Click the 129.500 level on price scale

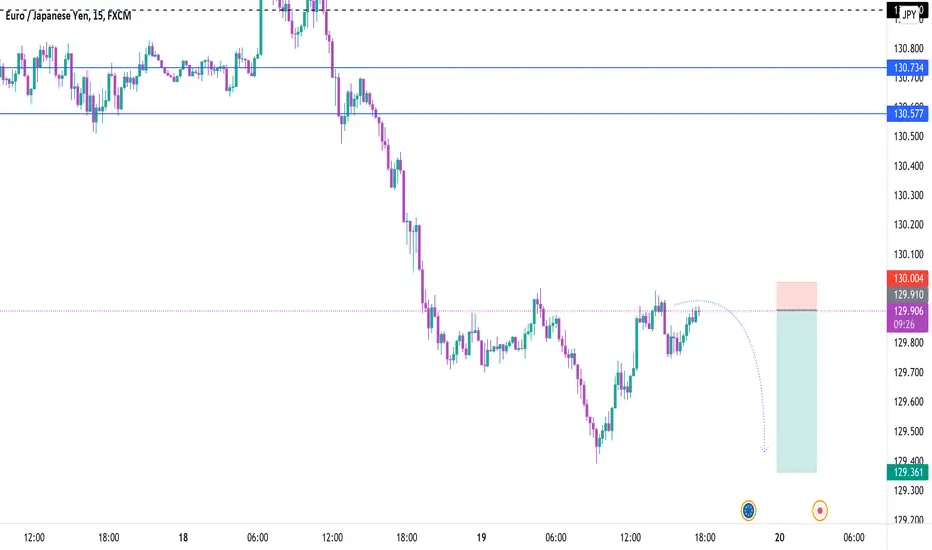point(909,431)
